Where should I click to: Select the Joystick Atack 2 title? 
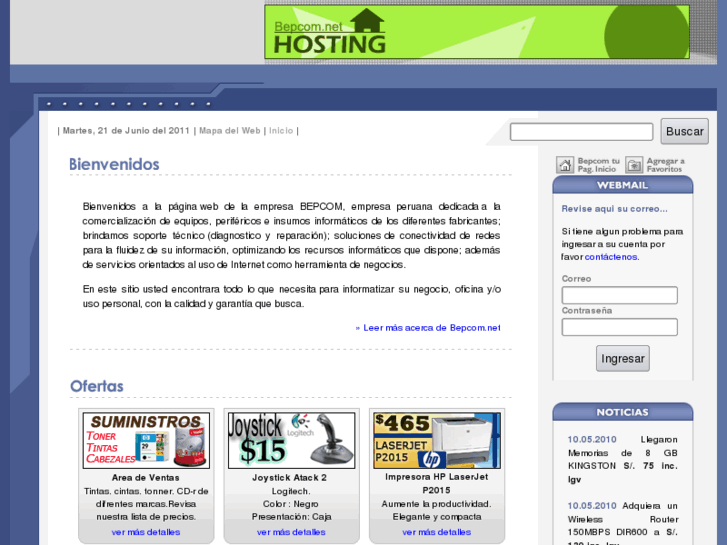tap(289, 477)
